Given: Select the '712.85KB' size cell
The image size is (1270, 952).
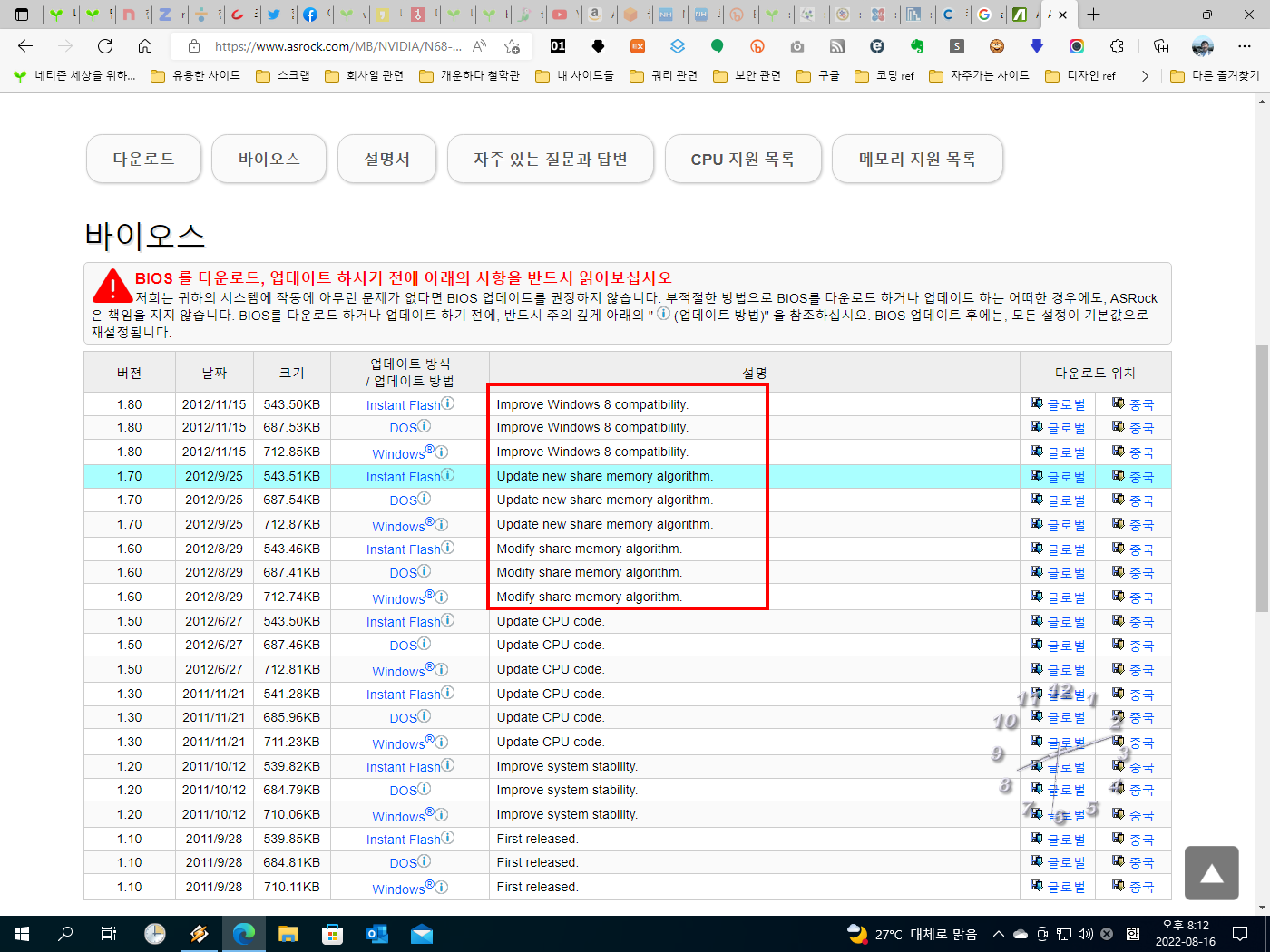Looking at the screenshot, I should click(292, 452).
